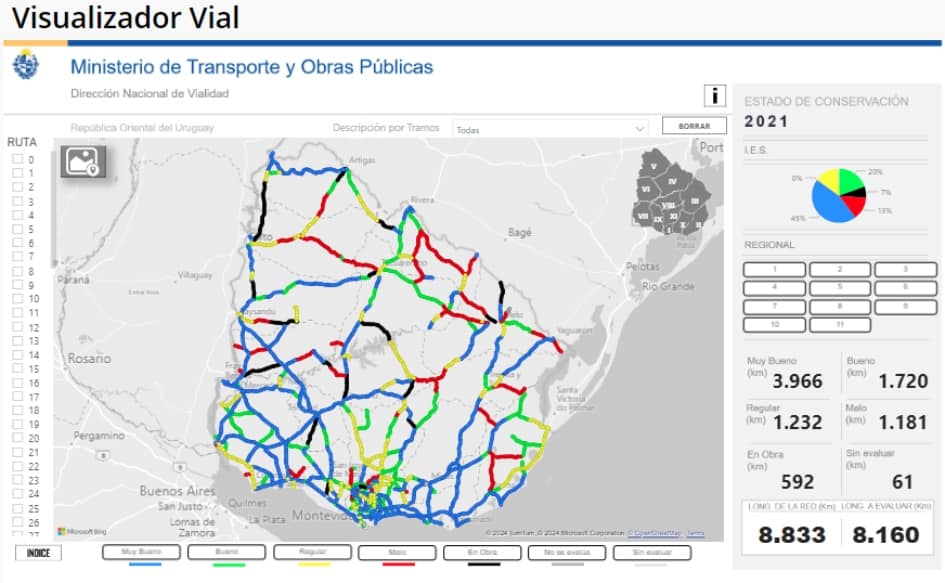Click the information 'i' icon
Image resolution: width=945 pixels, height=583 pixels.
click(714, 96)
